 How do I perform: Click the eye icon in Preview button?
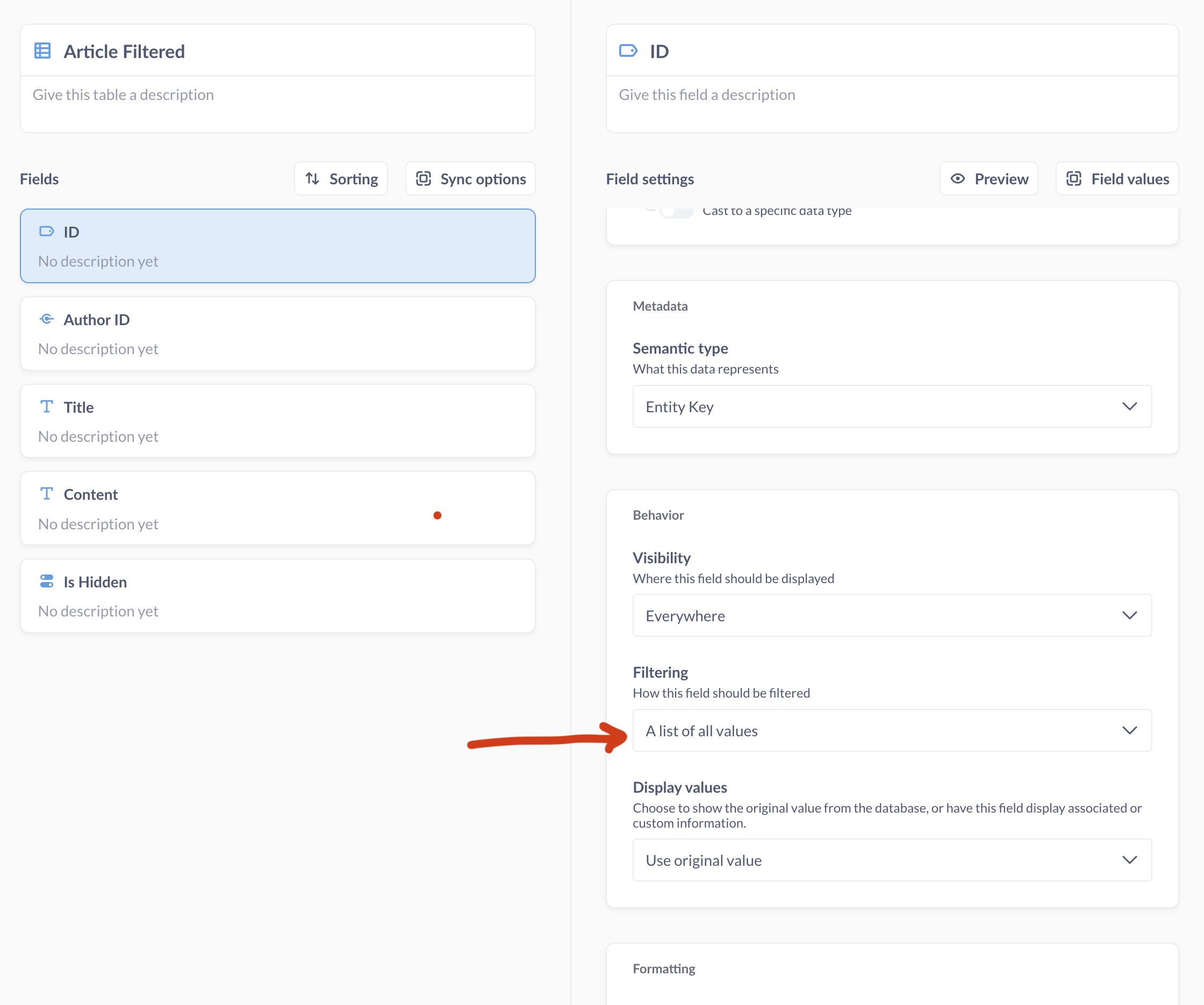(x=957, y=179)
